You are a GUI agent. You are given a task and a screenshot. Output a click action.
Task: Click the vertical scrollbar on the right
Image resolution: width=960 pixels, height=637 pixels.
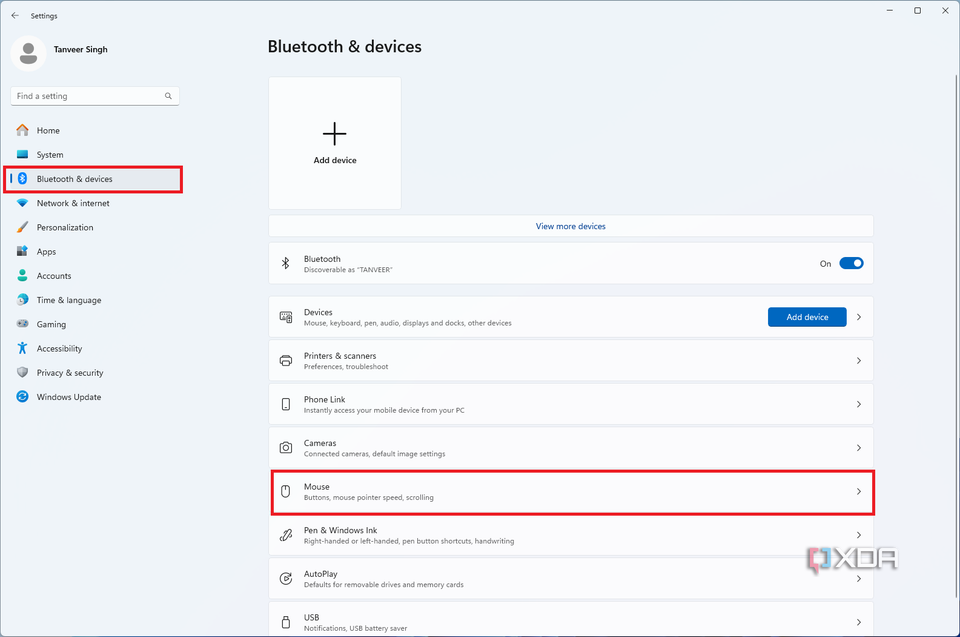pyautogui.click(x=956, y=334)
